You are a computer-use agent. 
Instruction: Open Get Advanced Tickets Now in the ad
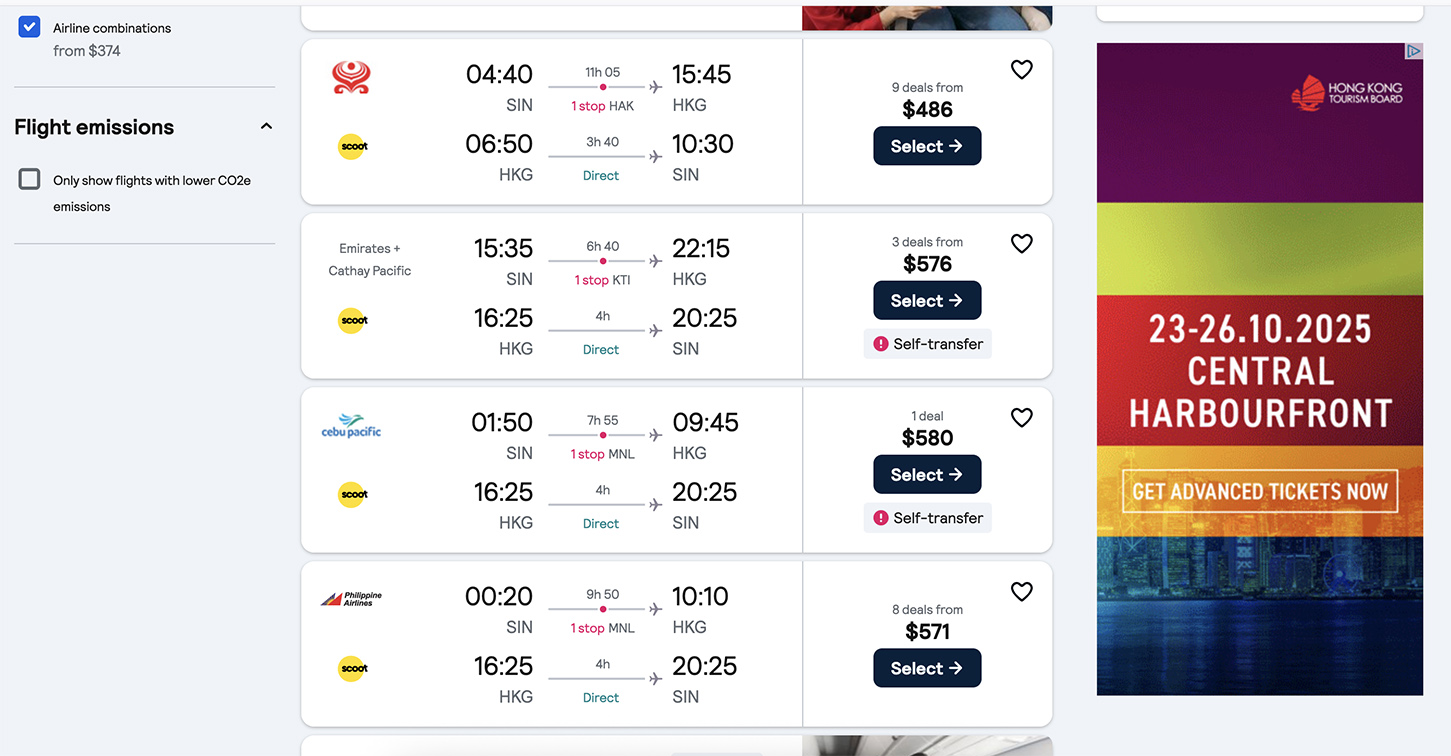click(x=1259, y=492)
